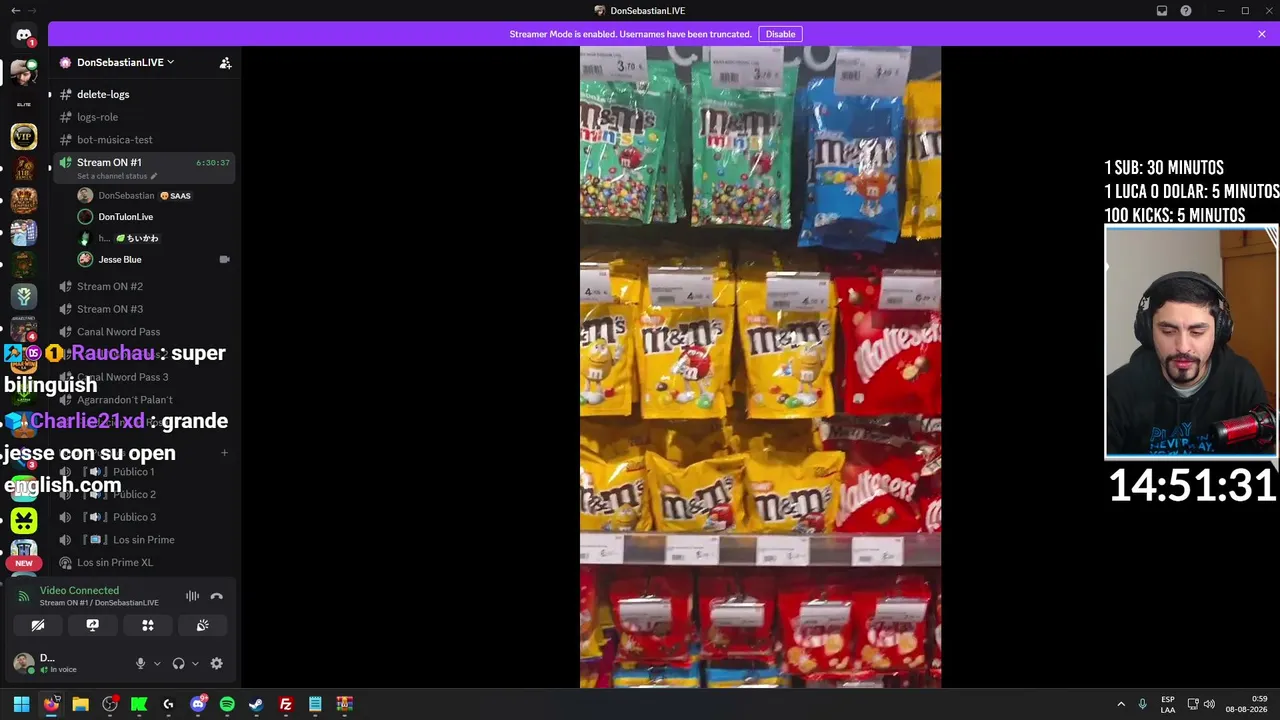Viewport: 1280px width, 720px height.
Task: Switch ESP keyboard language indicator
Action: 1168,704
